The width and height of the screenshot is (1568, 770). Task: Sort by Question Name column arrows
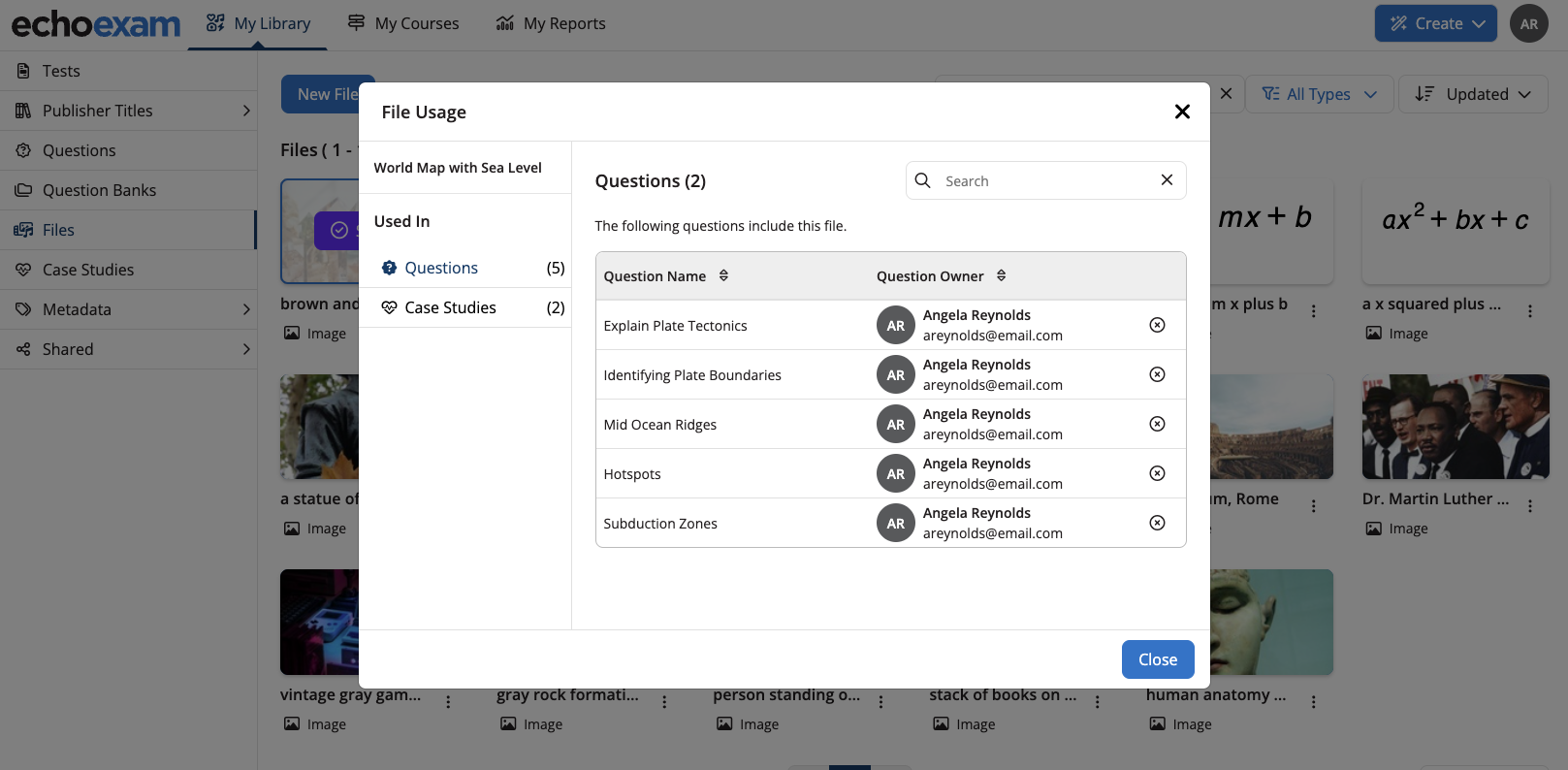[723, 275]
